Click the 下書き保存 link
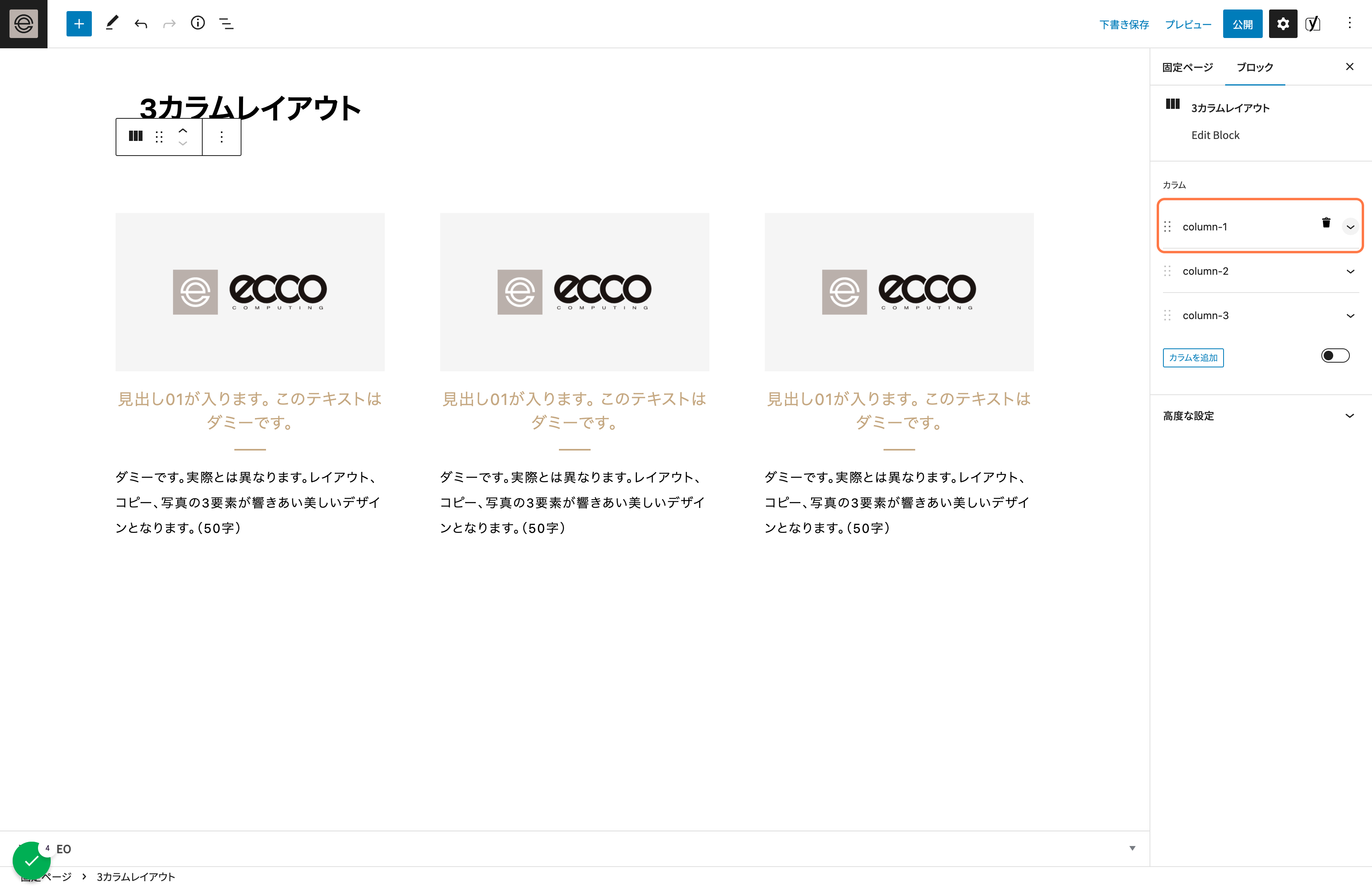Screen dimensions: 1372x886 [1124, 24]
